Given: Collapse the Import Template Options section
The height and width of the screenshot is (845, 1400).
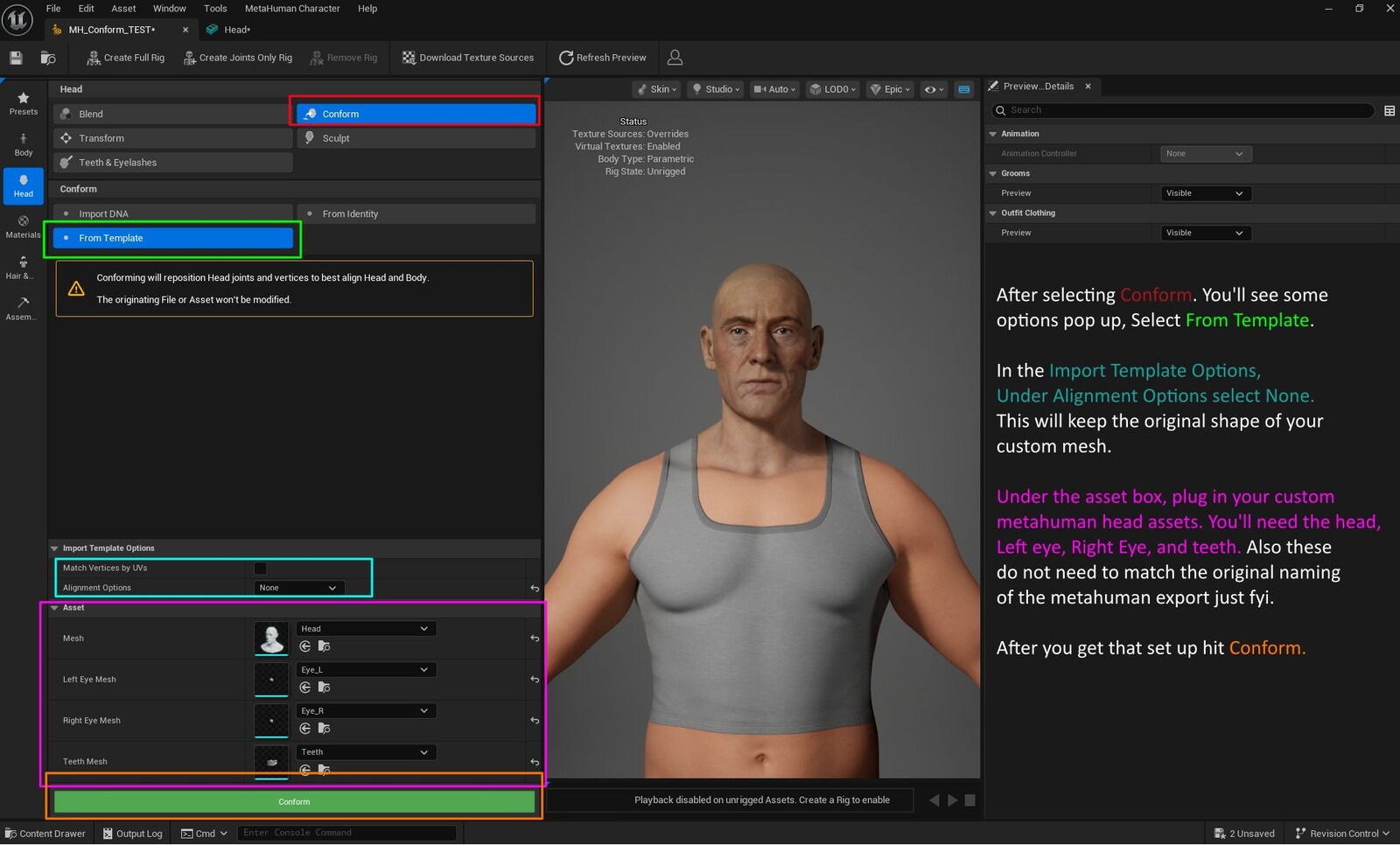Looking at the screenshot, I should (x=55, y=548).
